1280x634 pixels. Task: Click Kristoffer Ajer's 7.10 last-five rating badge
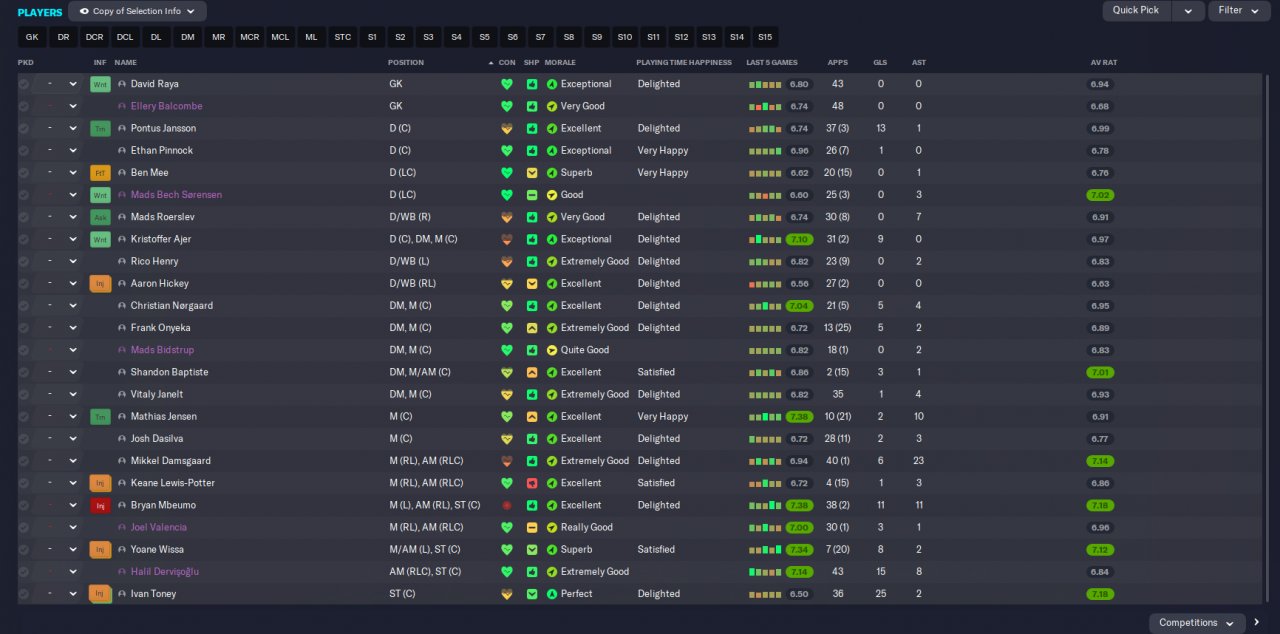pos(799,239)
